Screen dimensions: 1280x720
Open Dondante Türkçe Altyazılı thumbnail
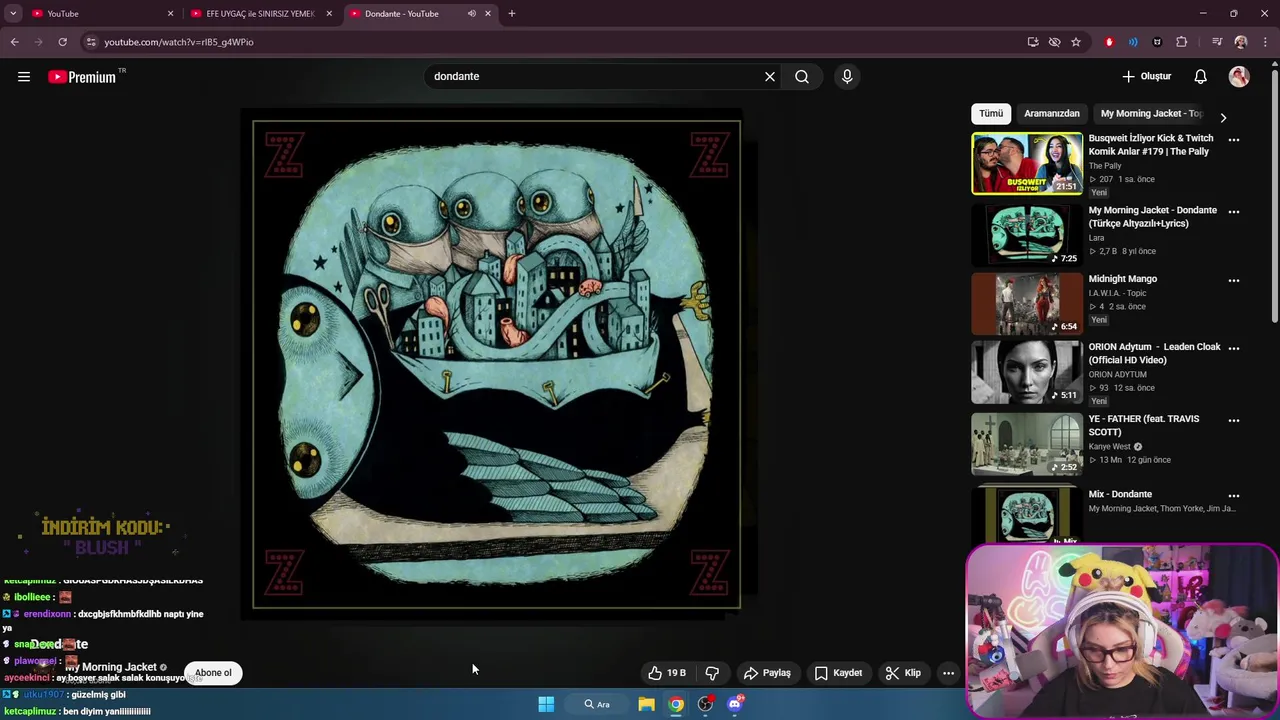click(1027, 235)
